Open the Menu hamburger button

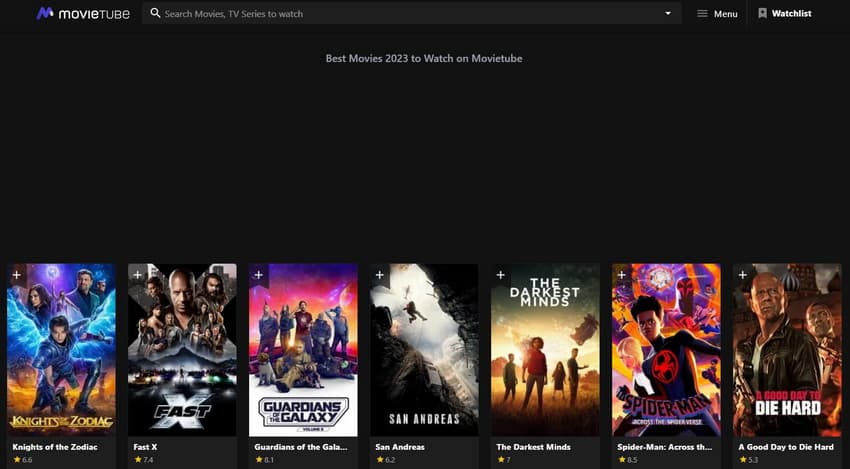click(717, 14)
